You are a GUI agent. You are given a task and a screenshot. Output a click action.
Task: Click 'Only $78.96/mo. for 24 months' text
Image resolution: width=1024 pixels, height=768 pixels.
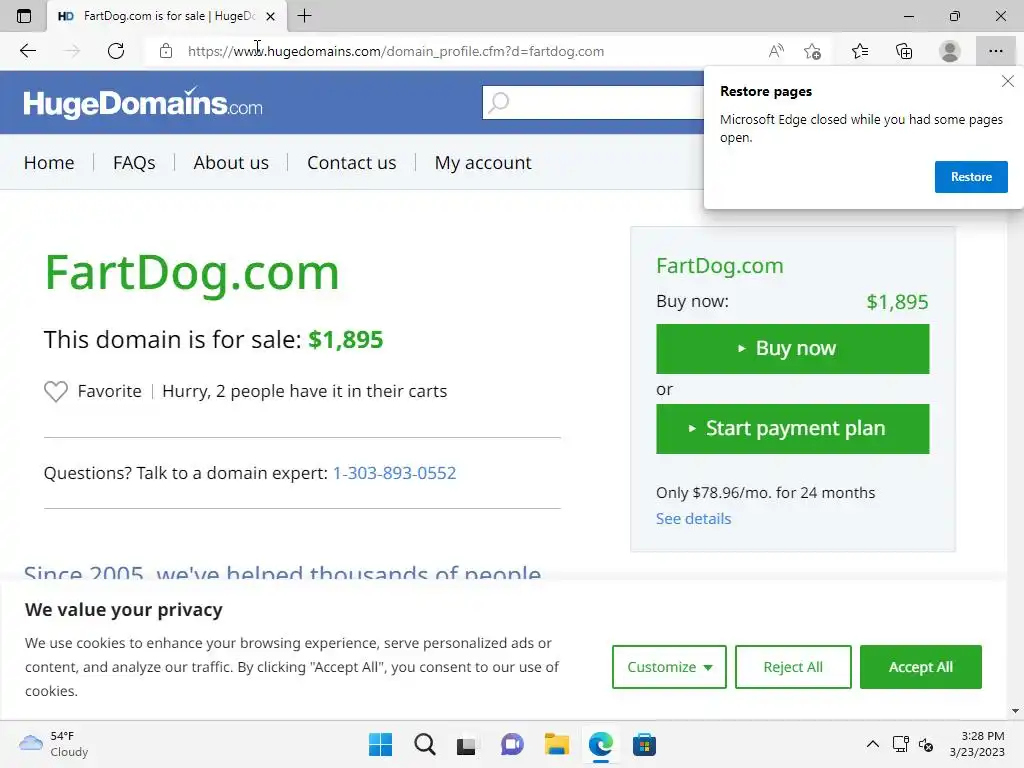tap(765, 492)
